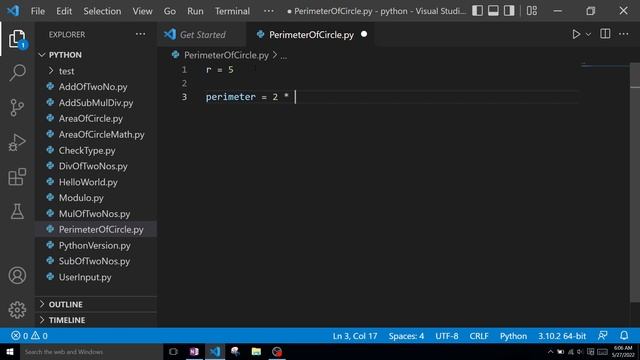Select interpreter 3.10.2 64-bit
Viewport: 640px width, 360px height.
pos(562,336)
